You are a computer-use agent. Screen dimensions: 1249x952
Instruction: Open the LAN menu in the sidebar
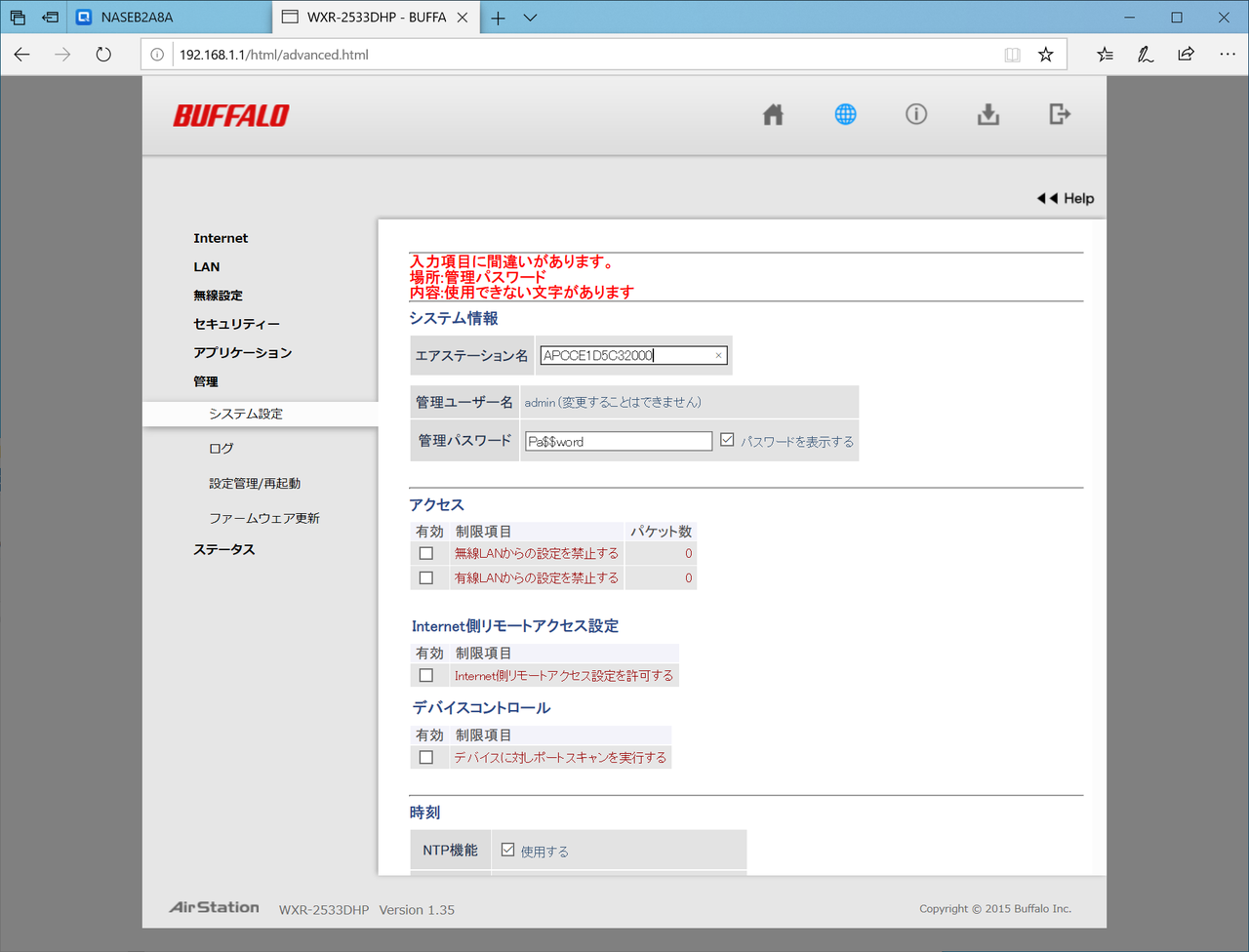pos(207,266)
